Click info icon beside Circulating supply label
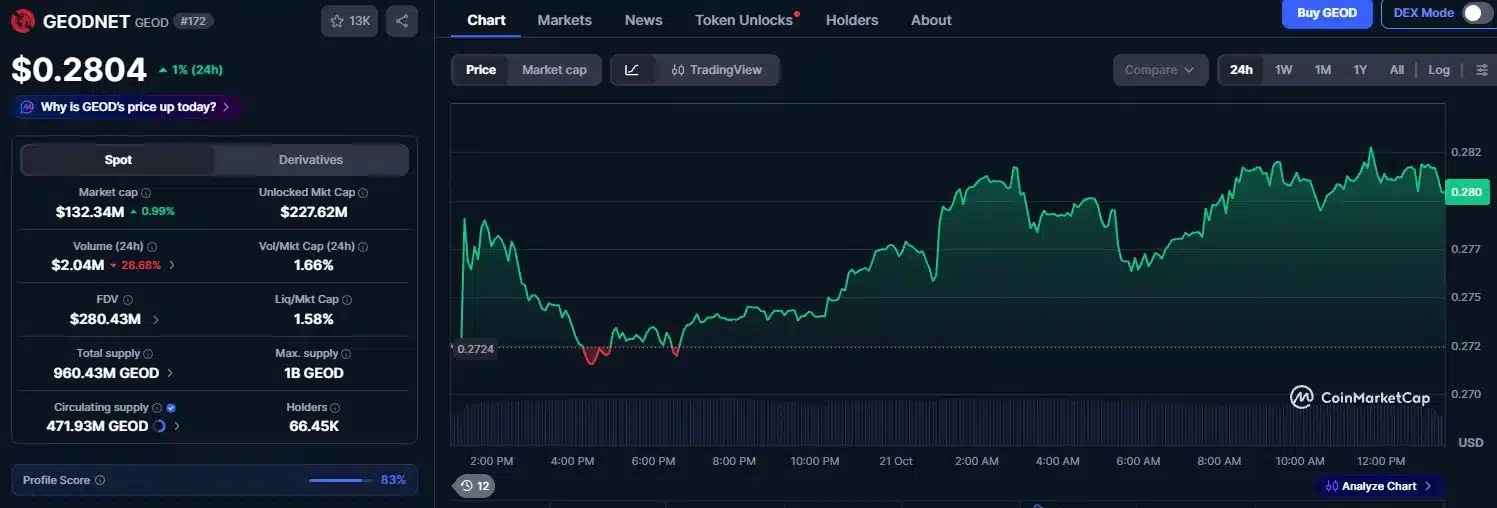 157,407
